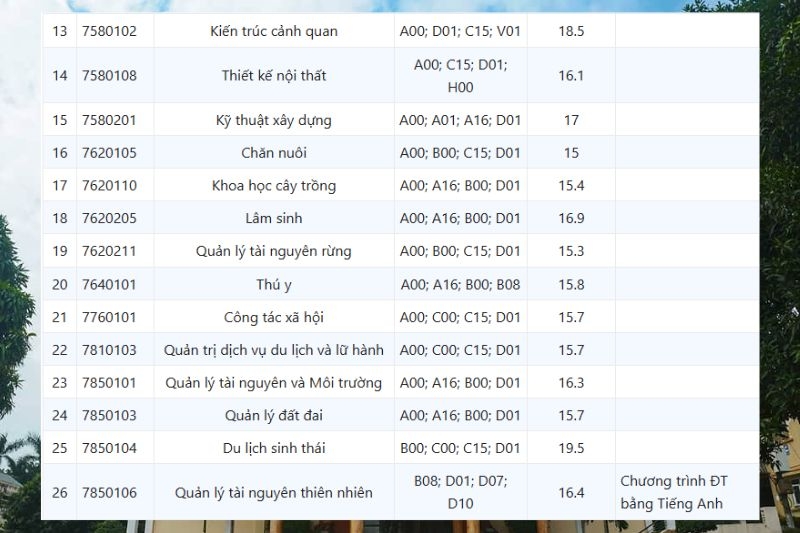Select 'Khoa học cây trồng' cell

coord(274,186)
